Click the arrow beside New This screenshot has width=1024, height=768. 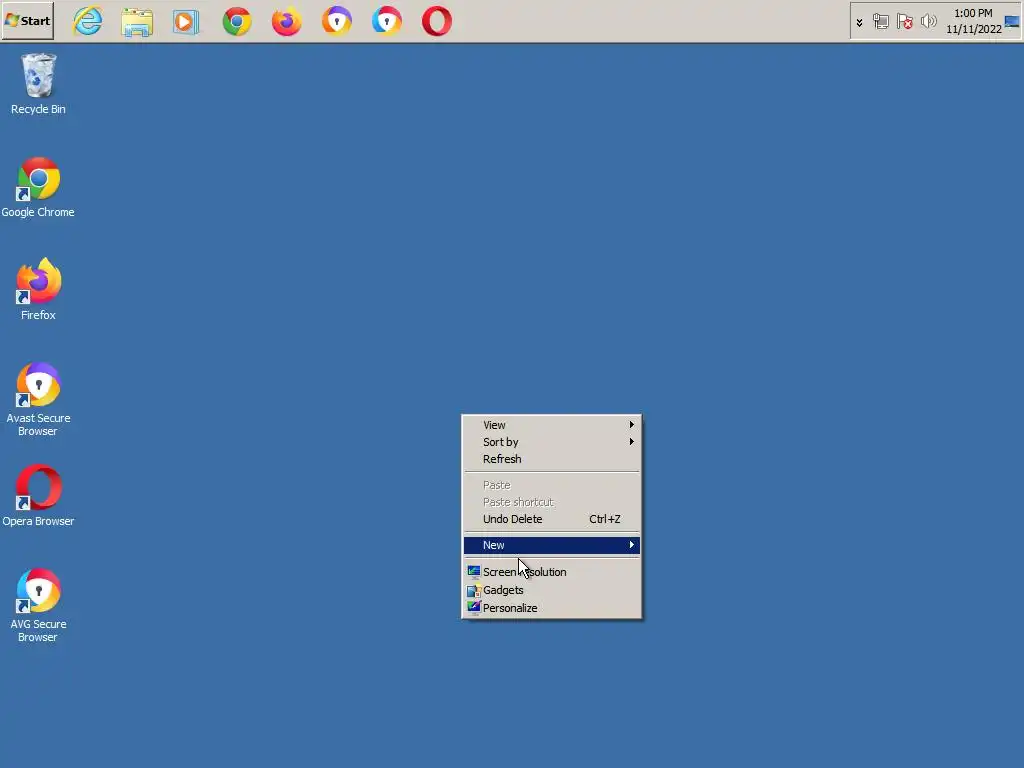click(632, 545)
